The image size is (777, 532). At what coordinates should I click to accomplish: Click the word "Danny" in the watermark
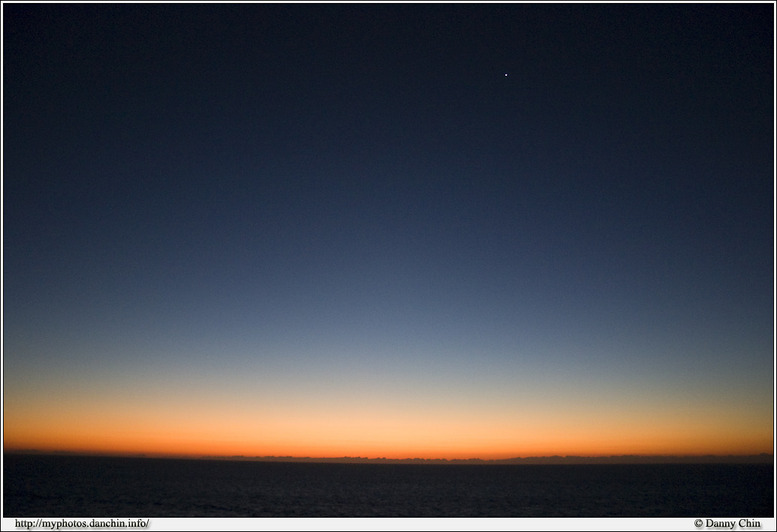[720, 523]
